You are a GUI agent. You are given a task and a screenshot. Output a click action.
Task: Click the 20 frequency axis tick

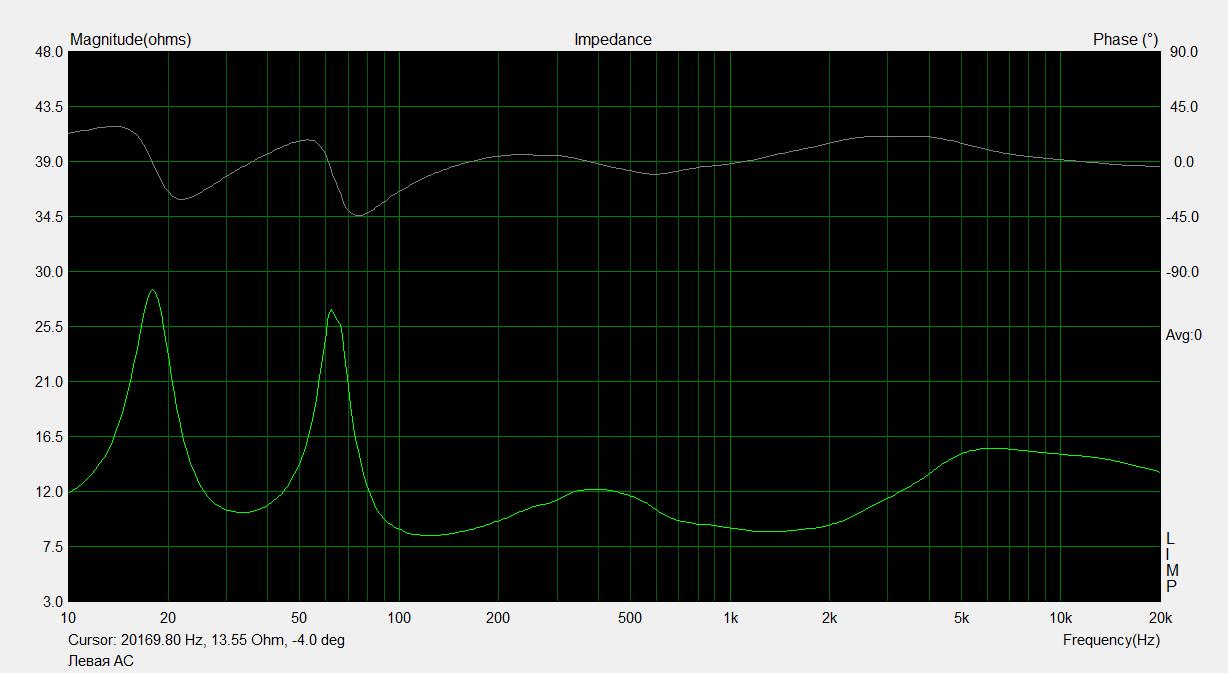pos(168,618)
